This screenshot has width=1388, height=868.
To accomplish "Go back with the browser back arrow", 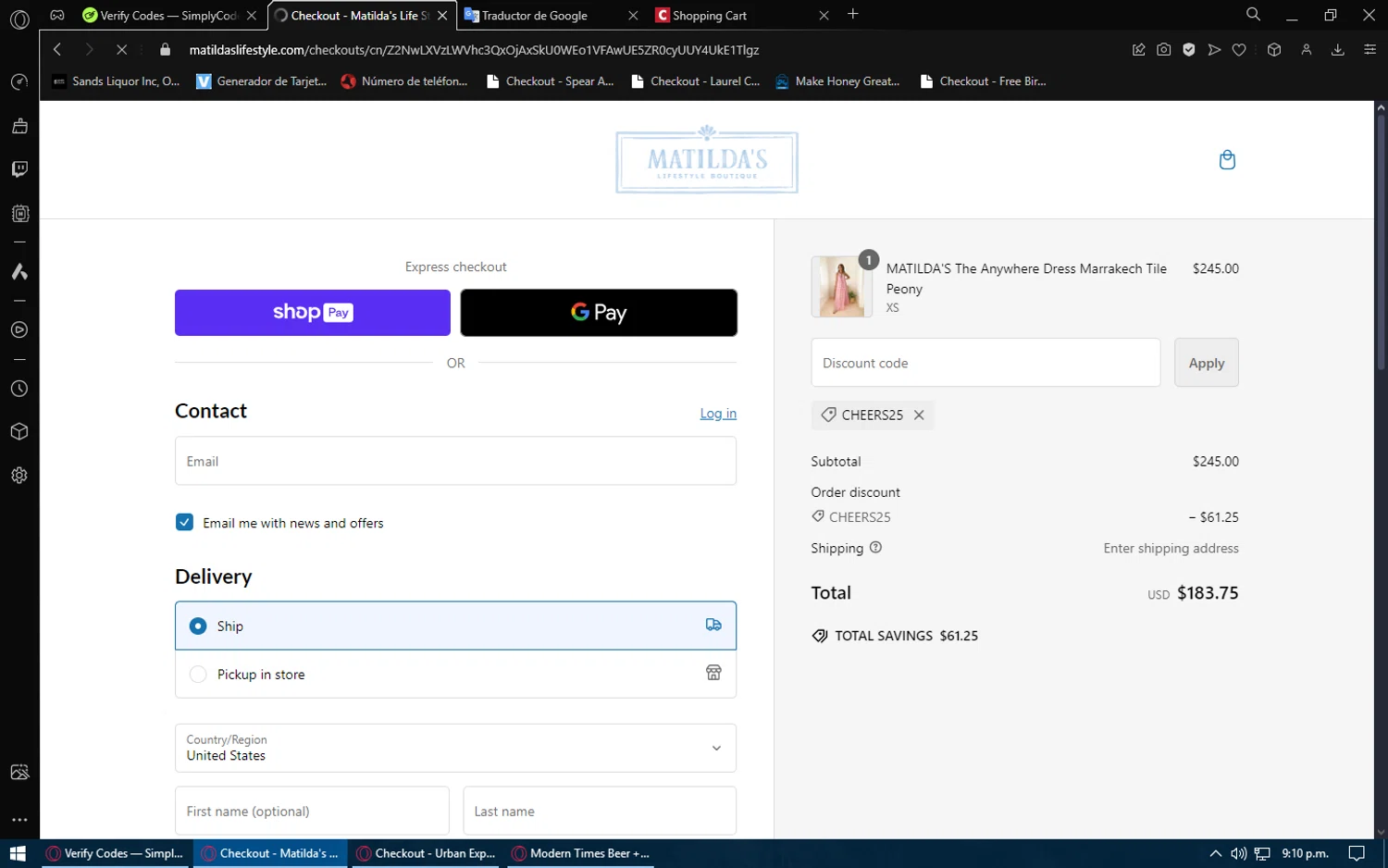I will click(x=57, y=50).
